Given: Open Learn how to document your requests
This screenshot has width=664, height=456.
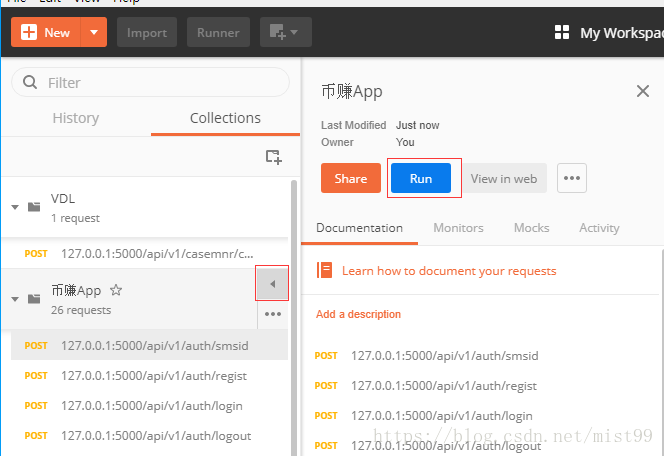Looking at the screenshot, I should click(x=449, y=271).
